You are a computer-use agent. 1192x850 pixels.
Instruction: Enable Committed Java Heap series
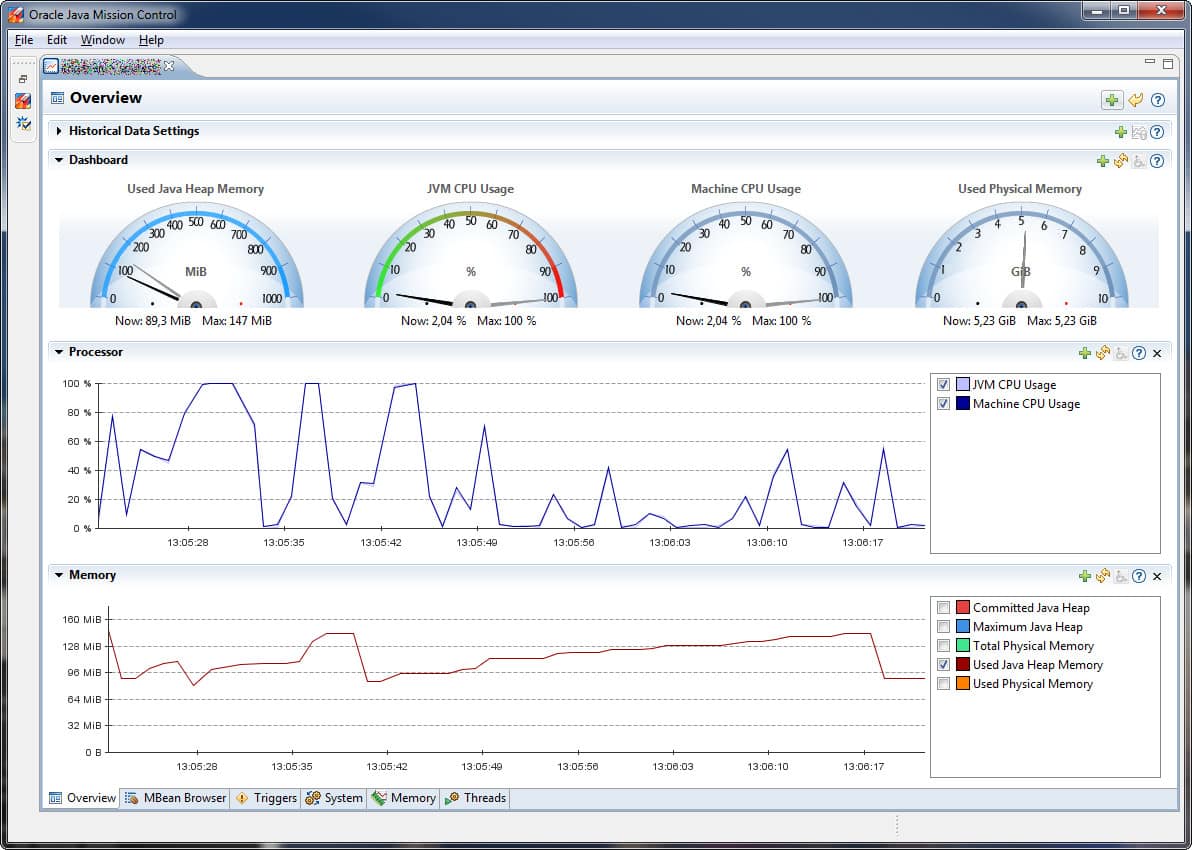(943, 607)
